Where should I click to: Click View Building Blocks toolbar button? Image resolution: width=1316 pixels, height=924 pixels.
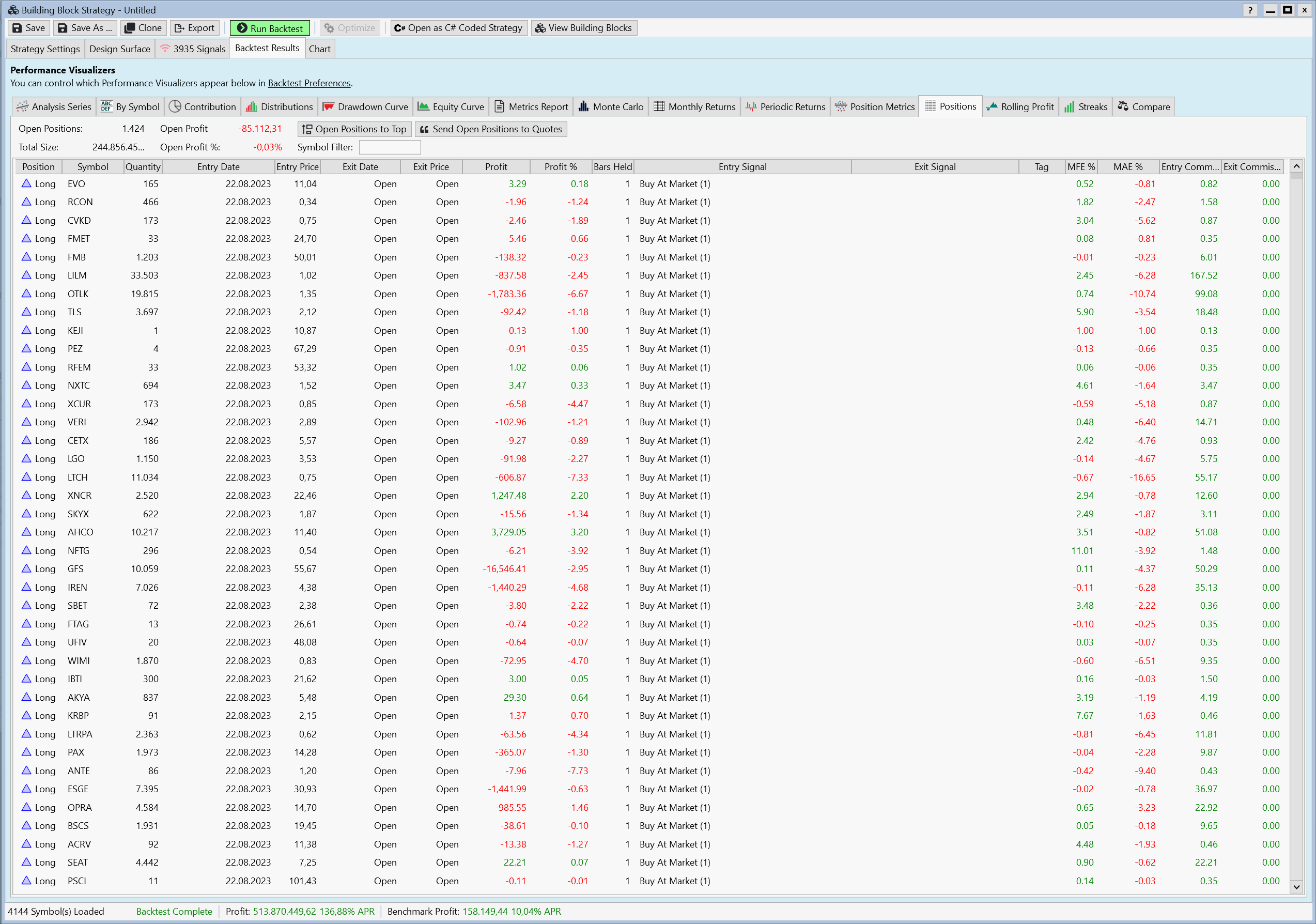pos(583,28)
